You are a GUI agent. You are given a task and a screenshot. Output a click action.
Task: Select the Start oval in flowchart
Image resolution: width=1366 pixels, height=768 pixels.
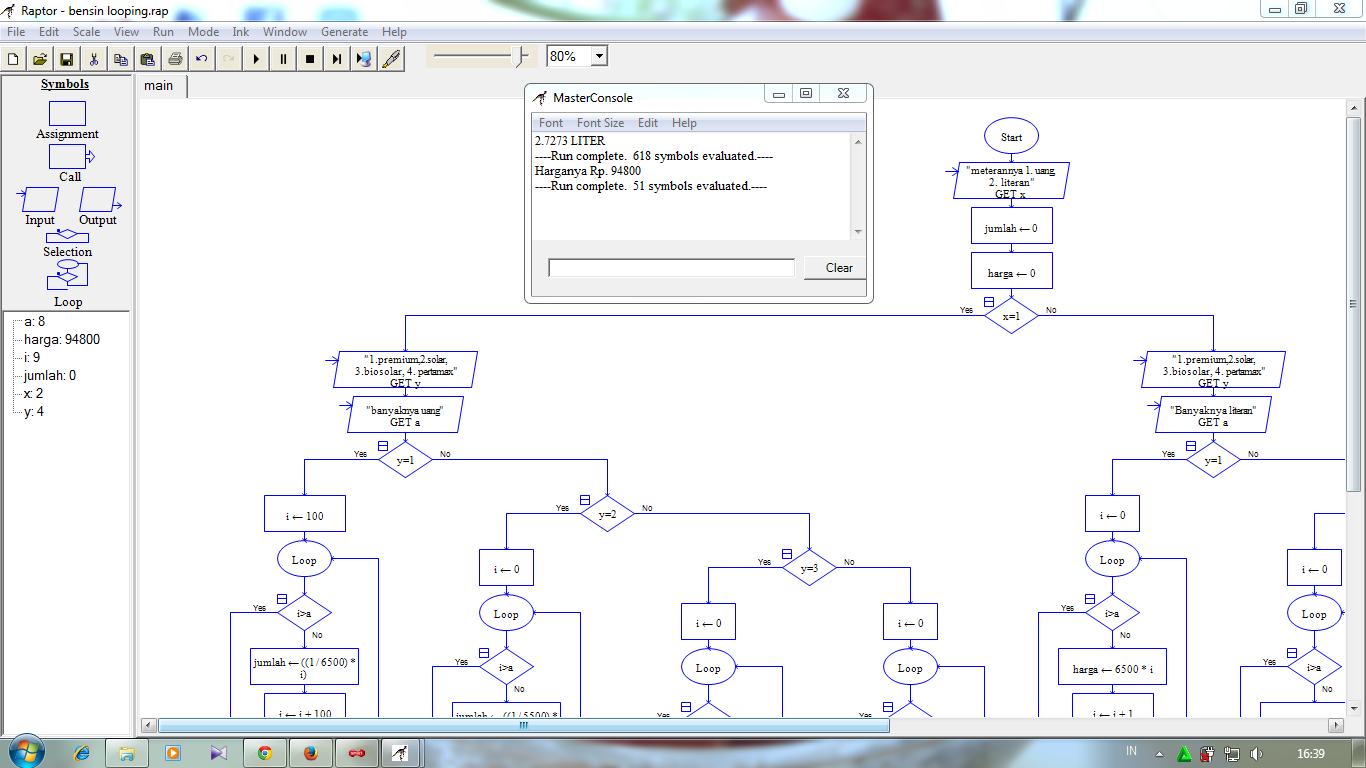coord(1011,137)
